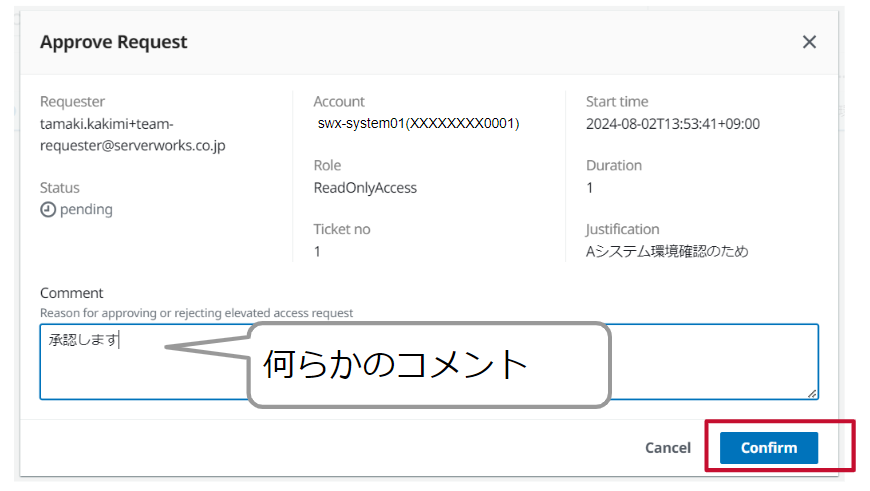Click the Cancel button
Screen dimensions: 870x491
pos(667,448)
